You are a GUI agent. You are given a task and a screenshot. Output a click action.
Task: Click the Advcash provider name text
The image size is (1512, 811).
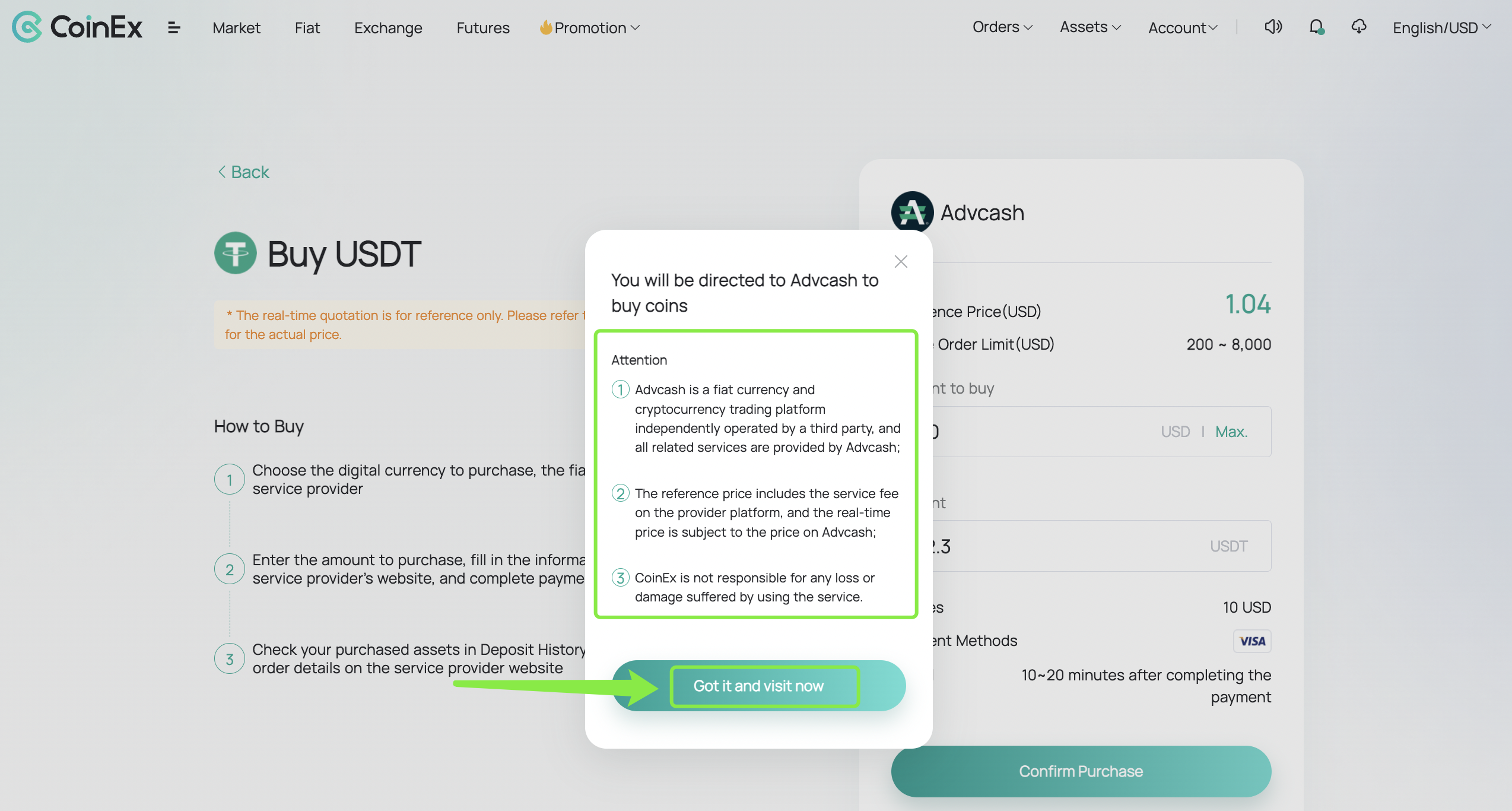tap(982, 213)
